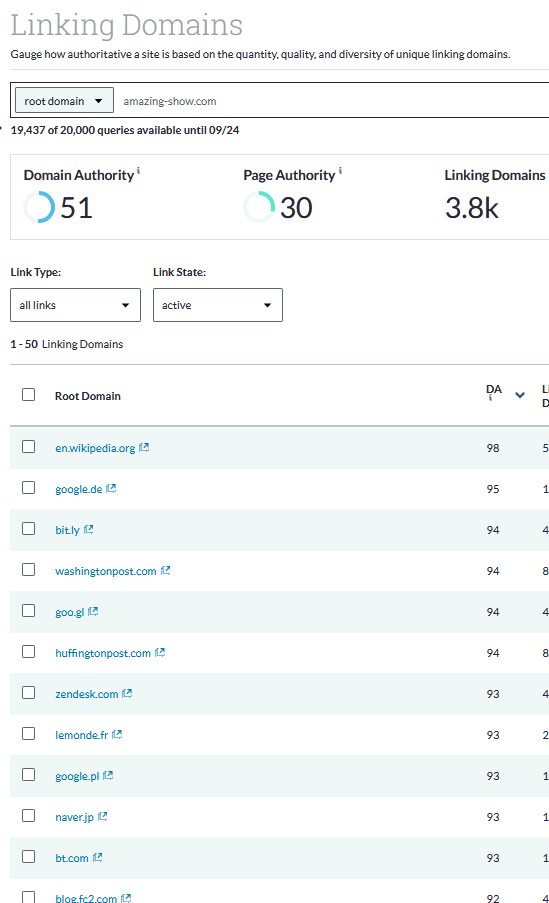
Task: Open the zendesk.com domain link
Action: click(87, 694)
